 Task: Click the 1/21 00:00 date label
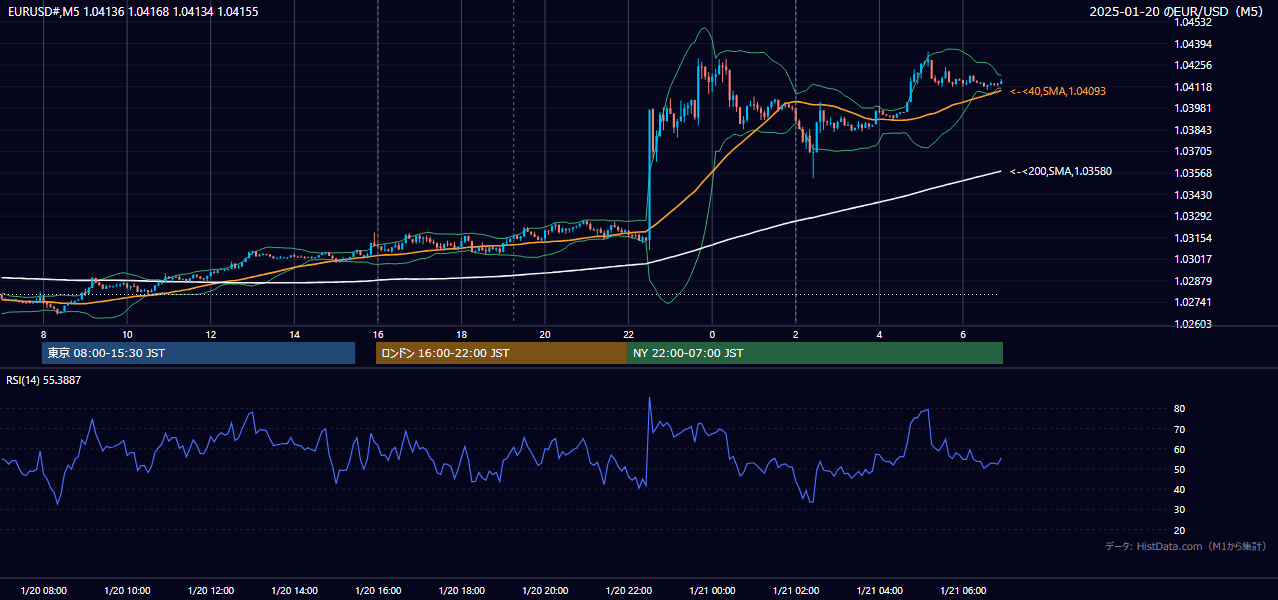711,591
